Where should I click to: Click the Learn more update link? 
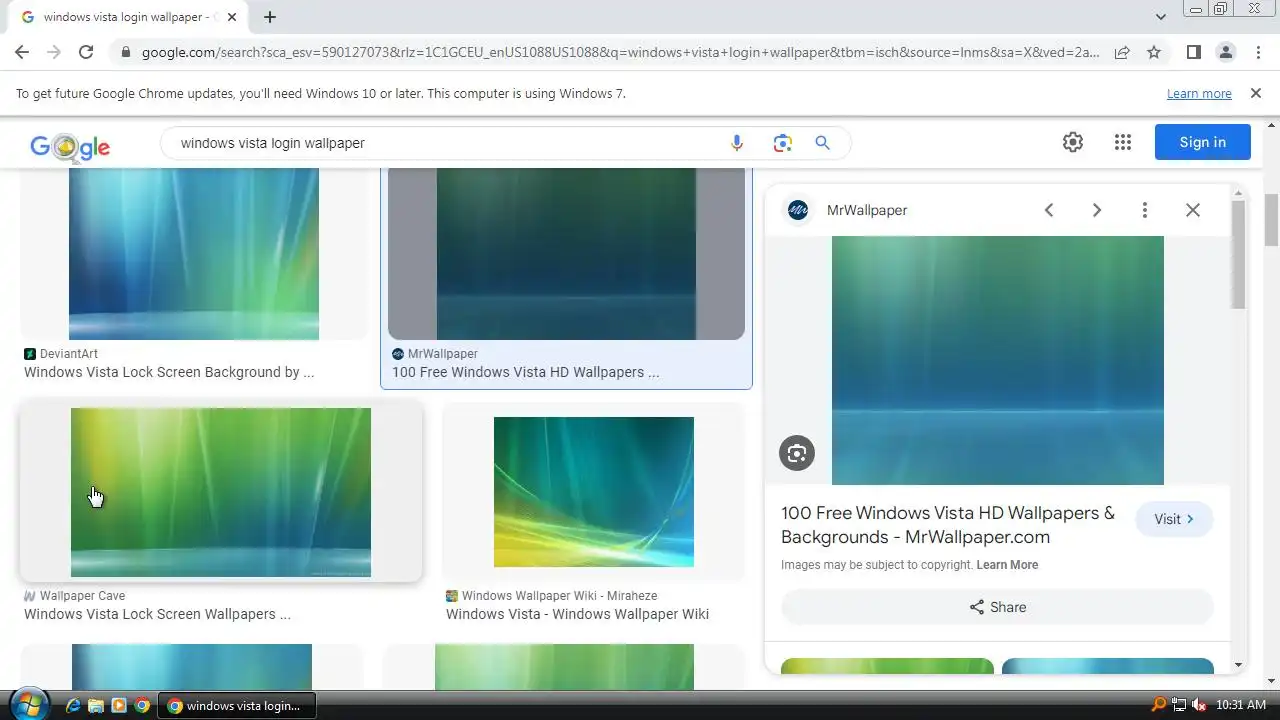click(x=1199, y=94)
